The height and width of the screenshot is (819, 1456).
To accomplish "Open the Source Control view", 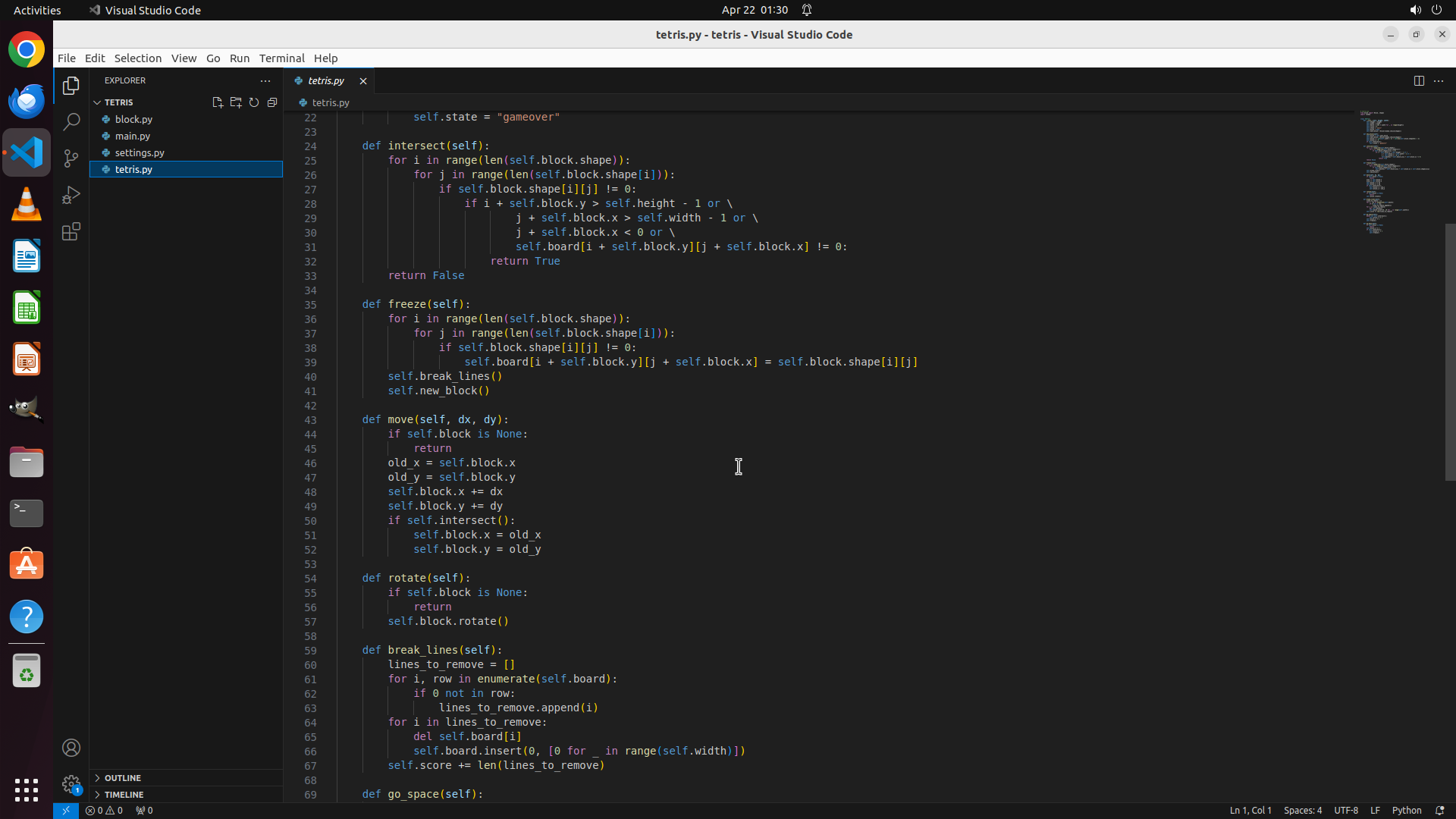I will pyautogui.click(x=71, y=158).
